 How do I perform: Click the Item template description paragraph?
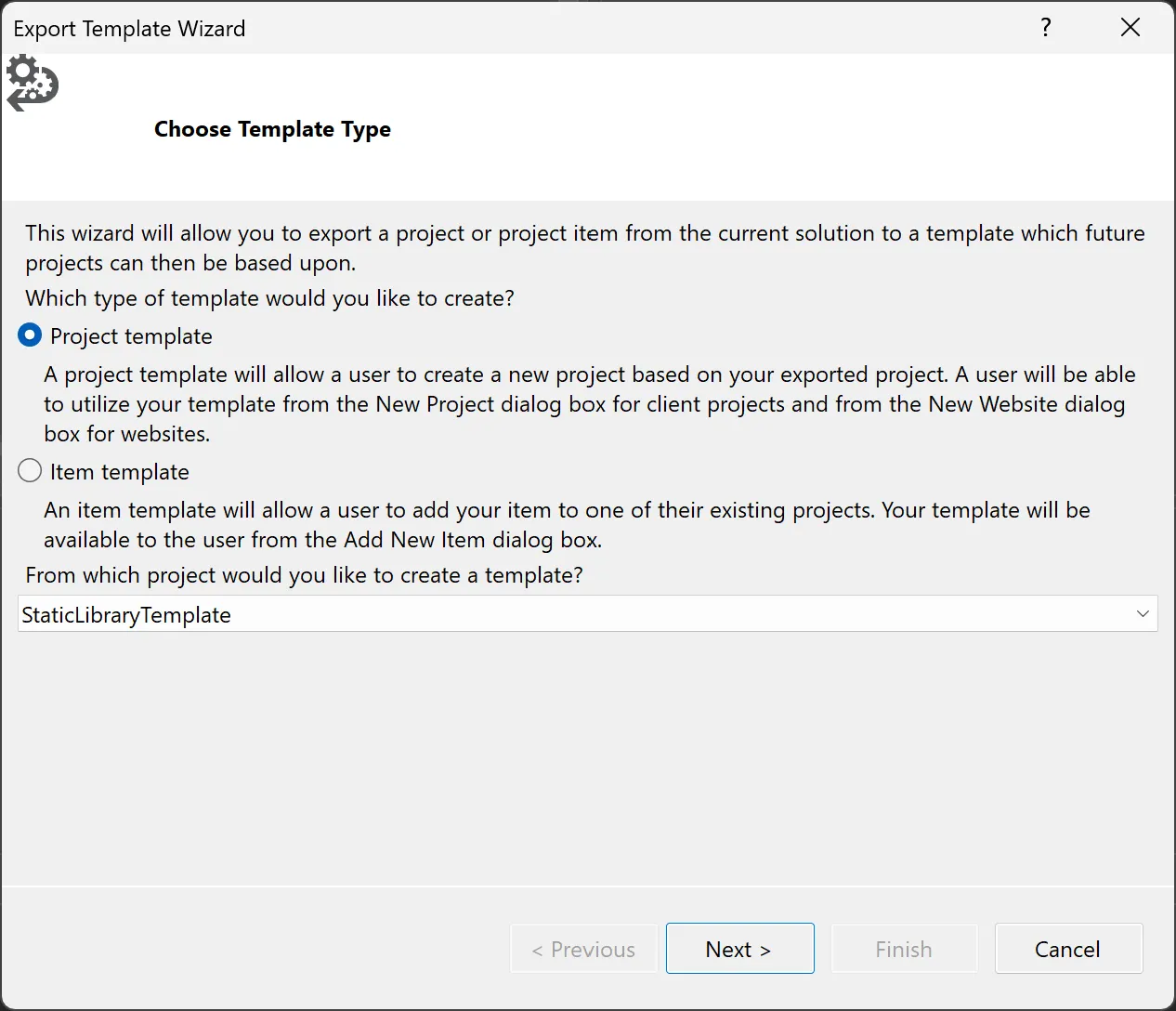point(567,525)
